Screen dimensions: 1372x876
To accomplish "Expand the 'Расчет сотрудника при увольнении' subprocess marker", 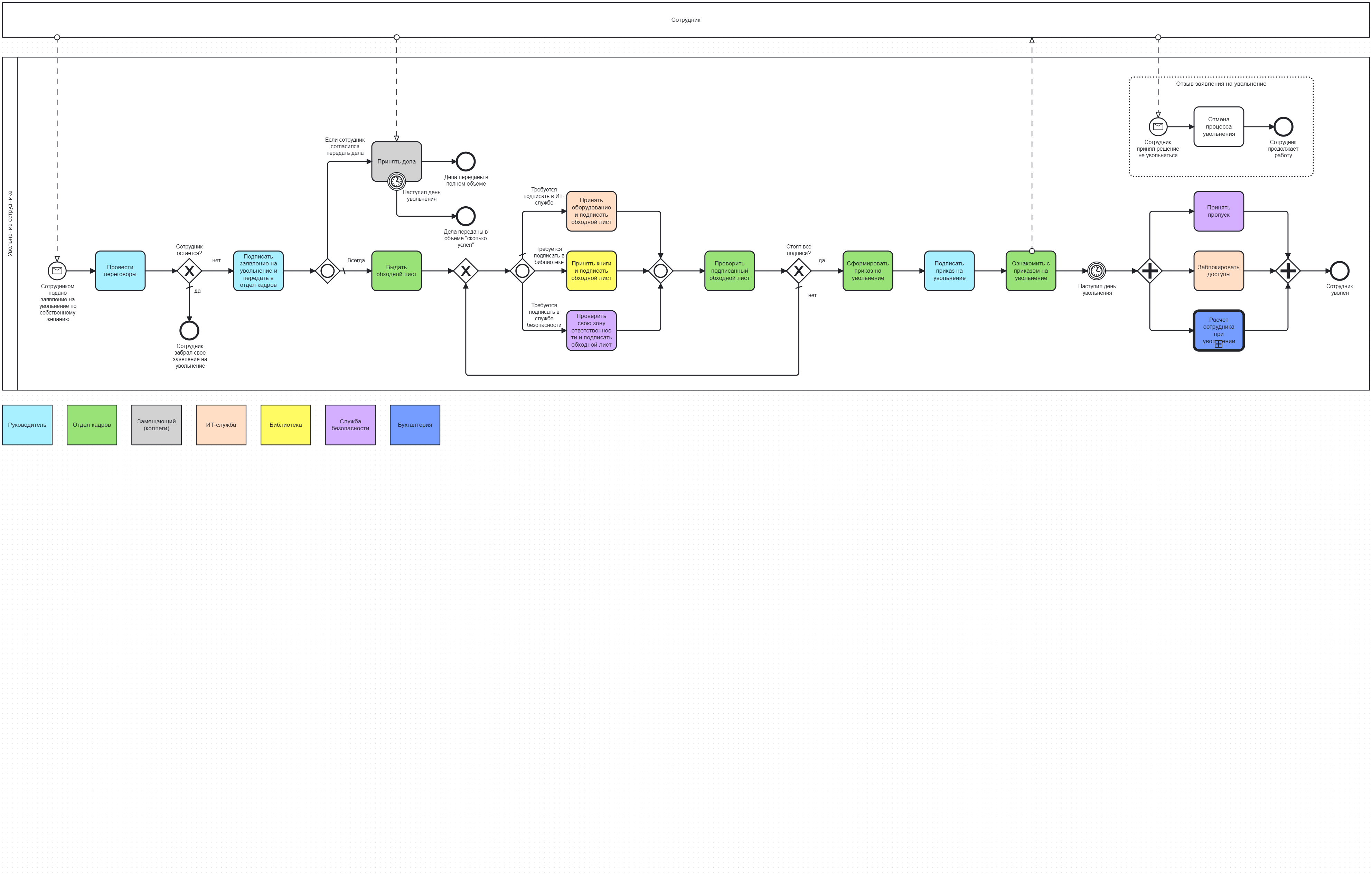I will (x=1218, y=344).
